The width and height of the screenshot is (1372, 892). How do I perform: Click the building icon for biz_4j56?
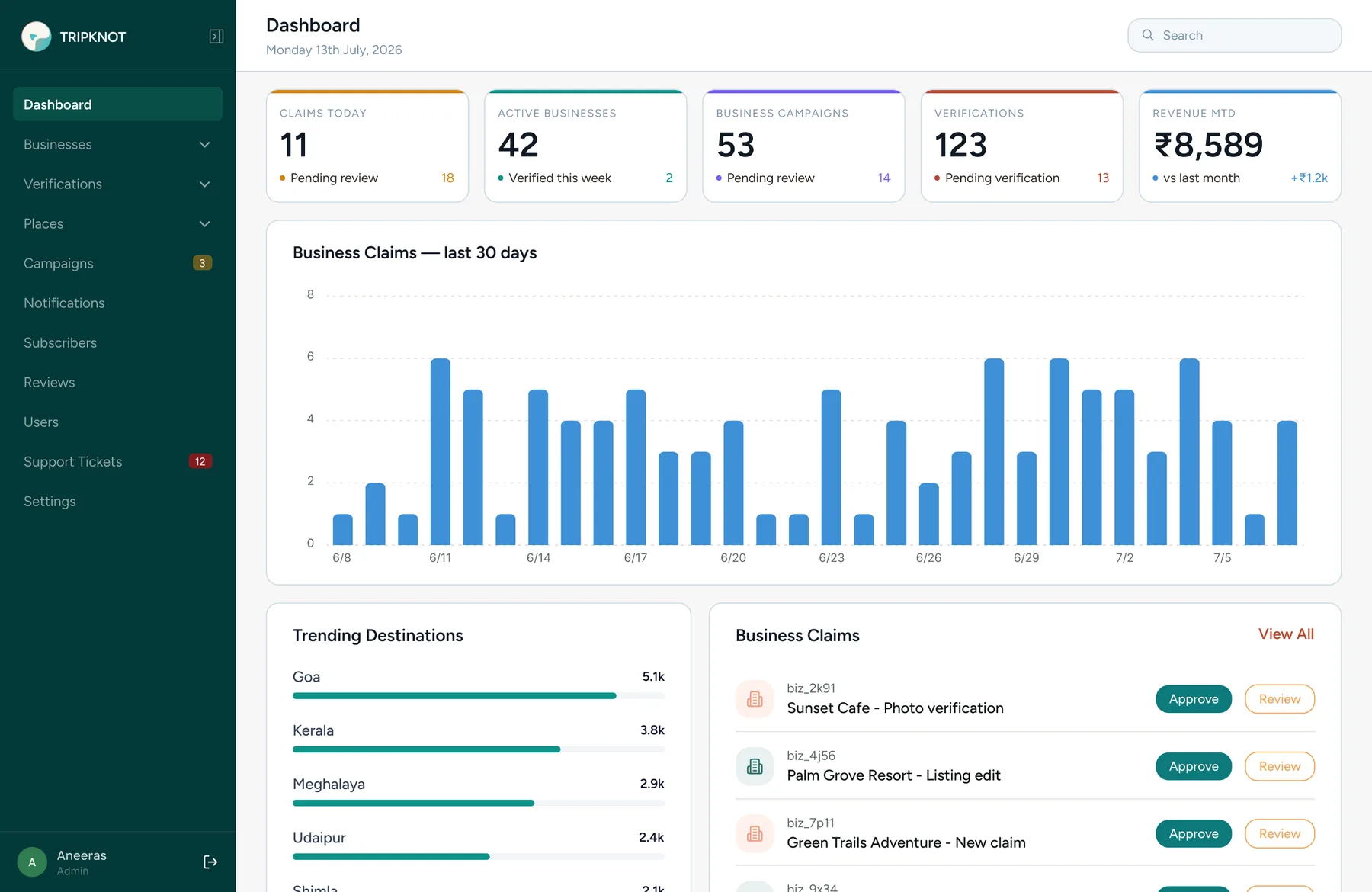pos(755,766)
